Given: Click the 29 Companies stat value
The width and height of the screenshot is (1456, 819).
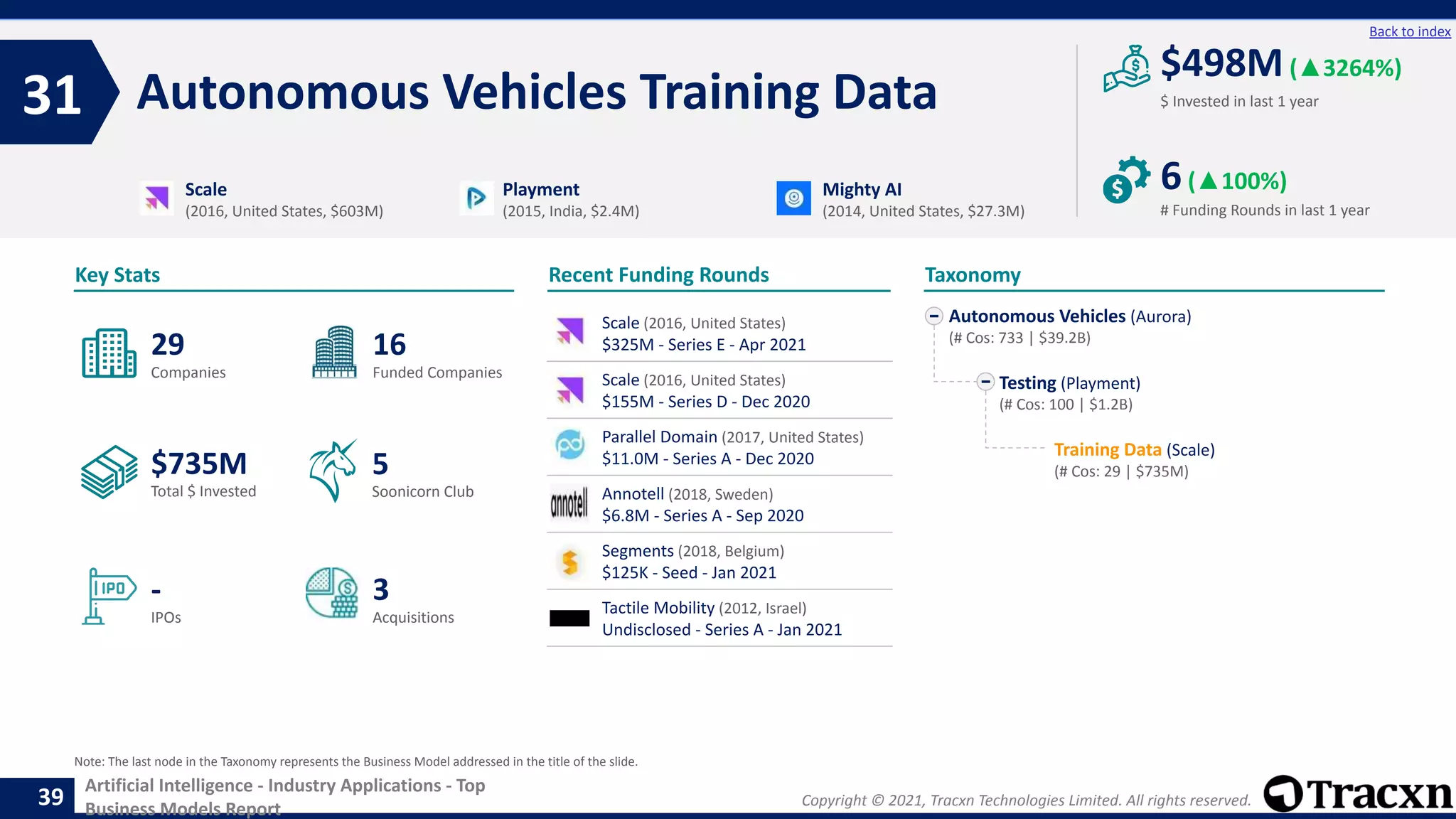Looking at the screenshot, I should tap(168, 345).
